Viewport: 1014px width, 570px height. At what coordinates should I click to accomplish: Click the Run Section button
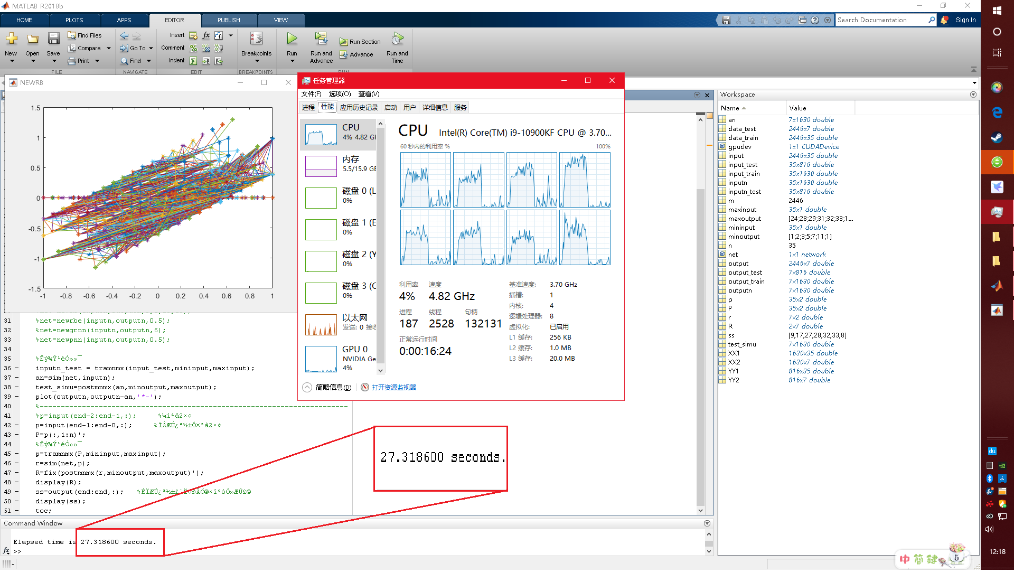coord(357,41)
